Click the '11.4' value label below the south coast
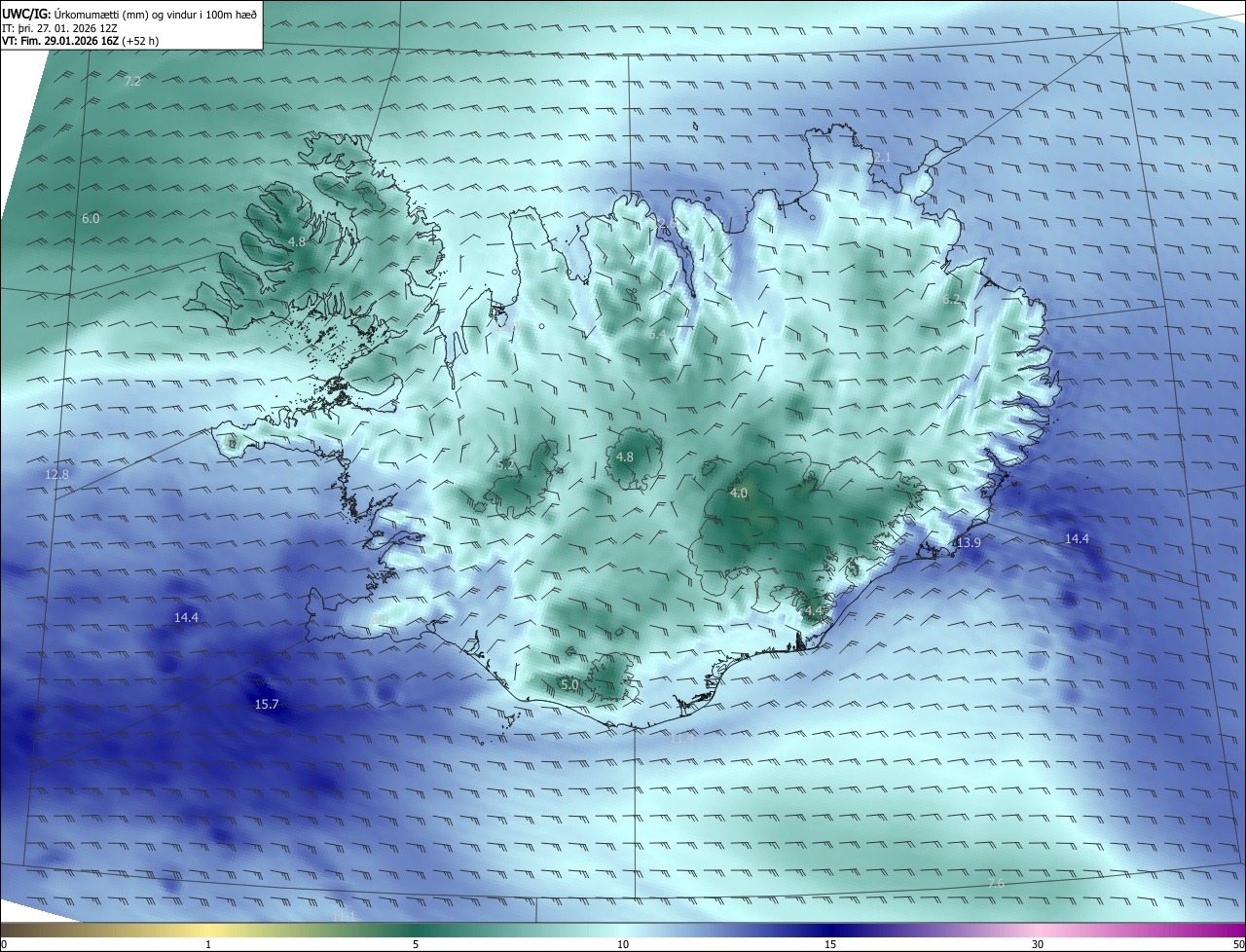 (681, 738)
